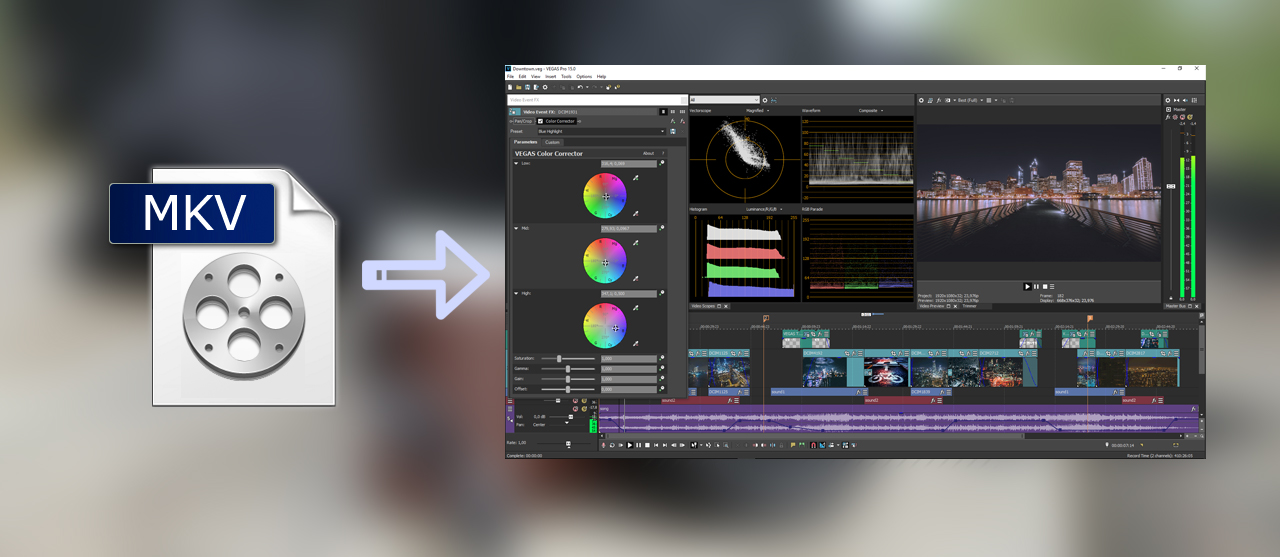This screenshot has width=1280, height=557.
Task: Click the High color wheel
Action: coord(605,326)
